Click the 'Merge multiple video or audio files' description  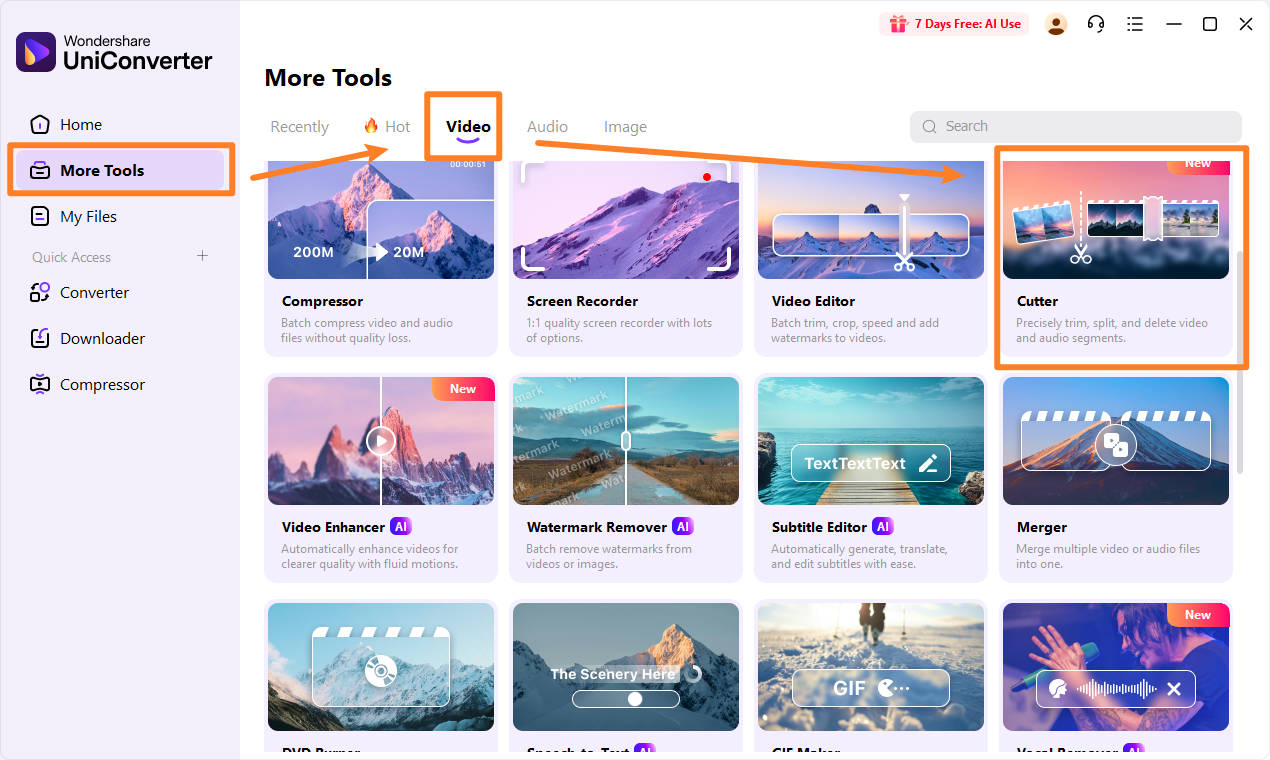tap(1108, 557)
